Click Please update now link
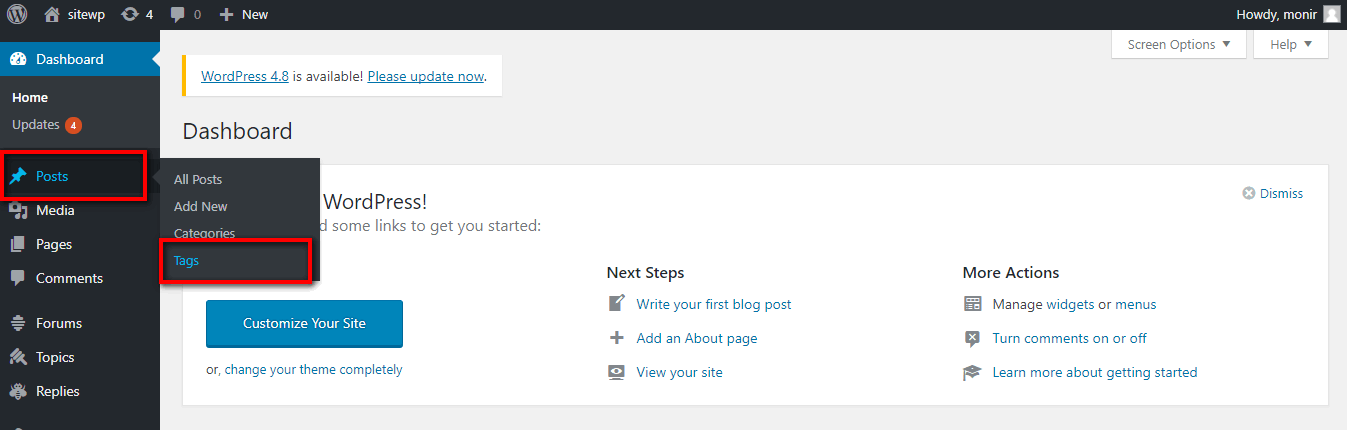Image resolution: width=1347 pixels, height=430 pixels. coord(426,76)
